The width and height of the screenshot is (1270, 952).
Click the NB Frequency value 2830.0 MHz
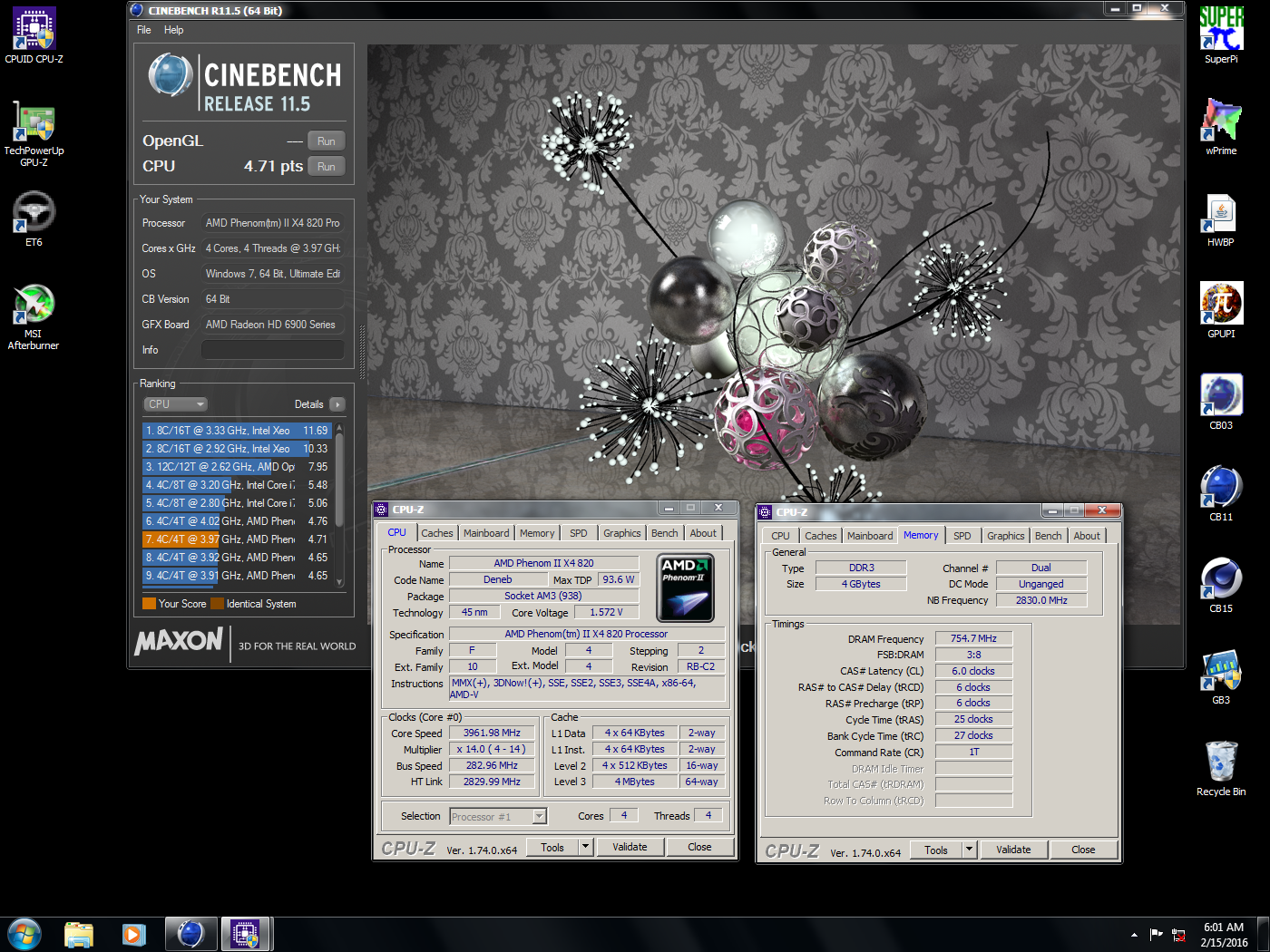pos(1041,600)
